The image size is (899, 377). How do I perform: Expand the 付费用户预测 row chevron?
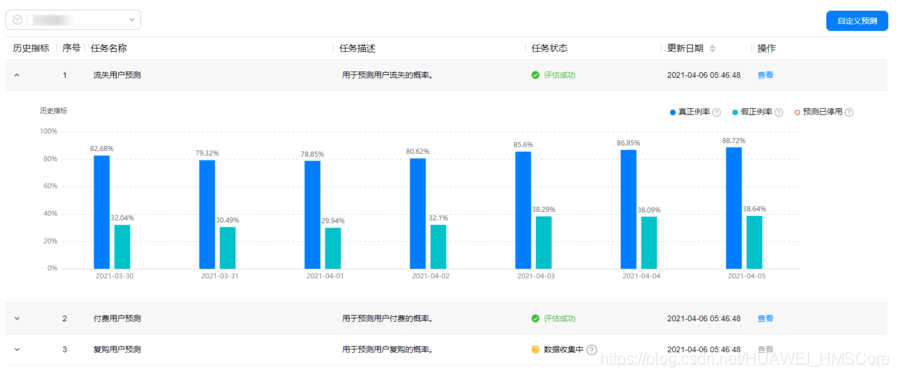[x=17, y=319]
